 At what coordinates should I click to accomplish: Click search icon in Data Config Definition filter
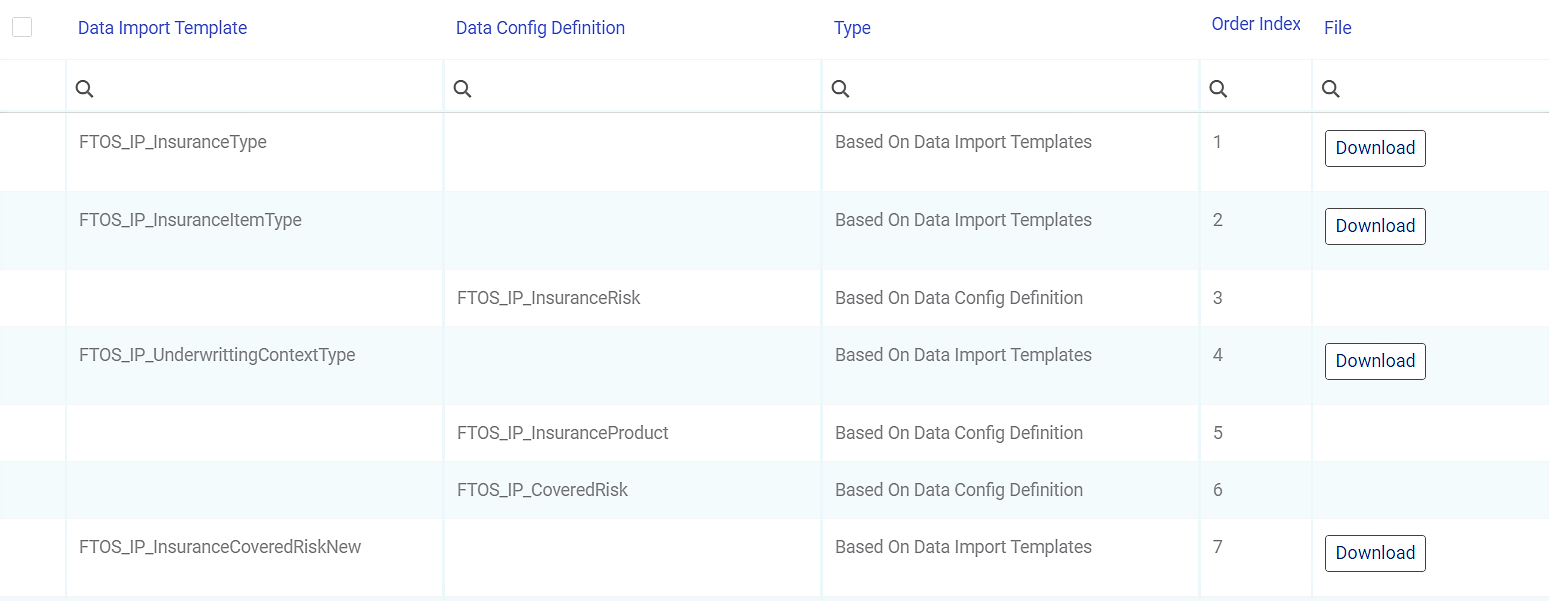[462, 89]
